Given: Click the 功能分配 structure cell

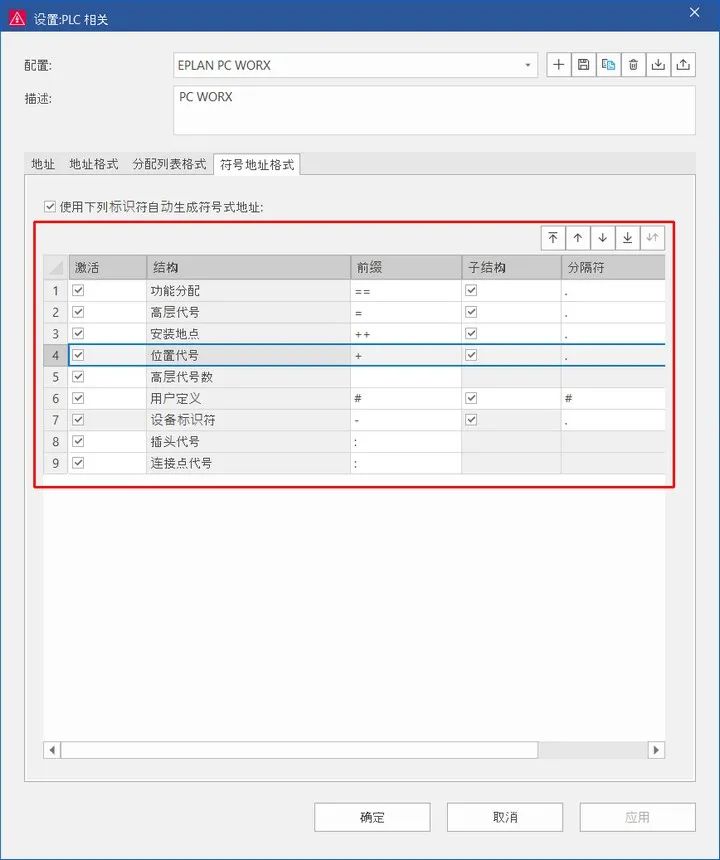Looking at the screenshot, I should click(x=248, y=291).
